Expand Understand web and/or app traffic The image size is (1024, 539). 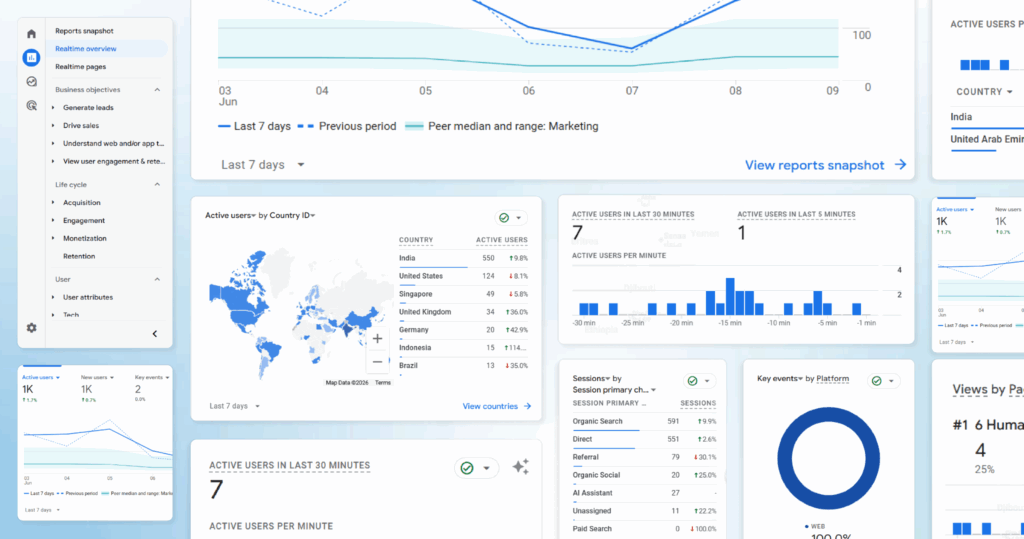pos(53,143)
